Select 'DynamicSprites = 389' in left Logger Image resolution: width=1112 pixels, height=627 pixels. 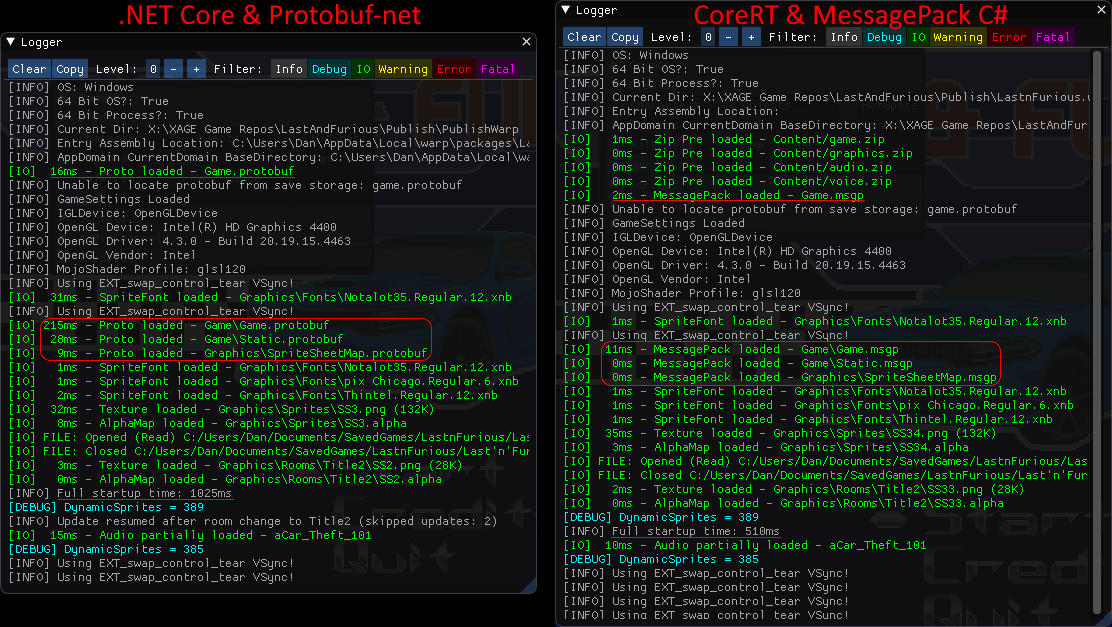point(106,507)
